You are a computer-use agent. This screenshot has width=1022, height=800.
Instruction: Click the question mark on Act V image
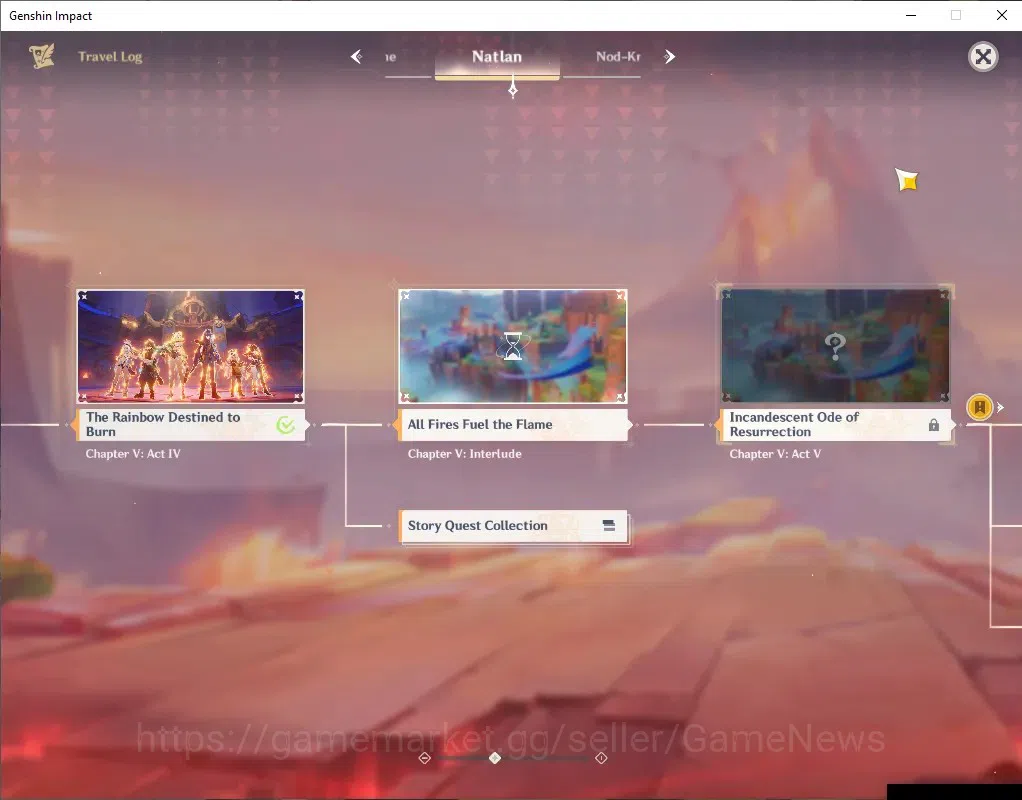tap(835, 346)
